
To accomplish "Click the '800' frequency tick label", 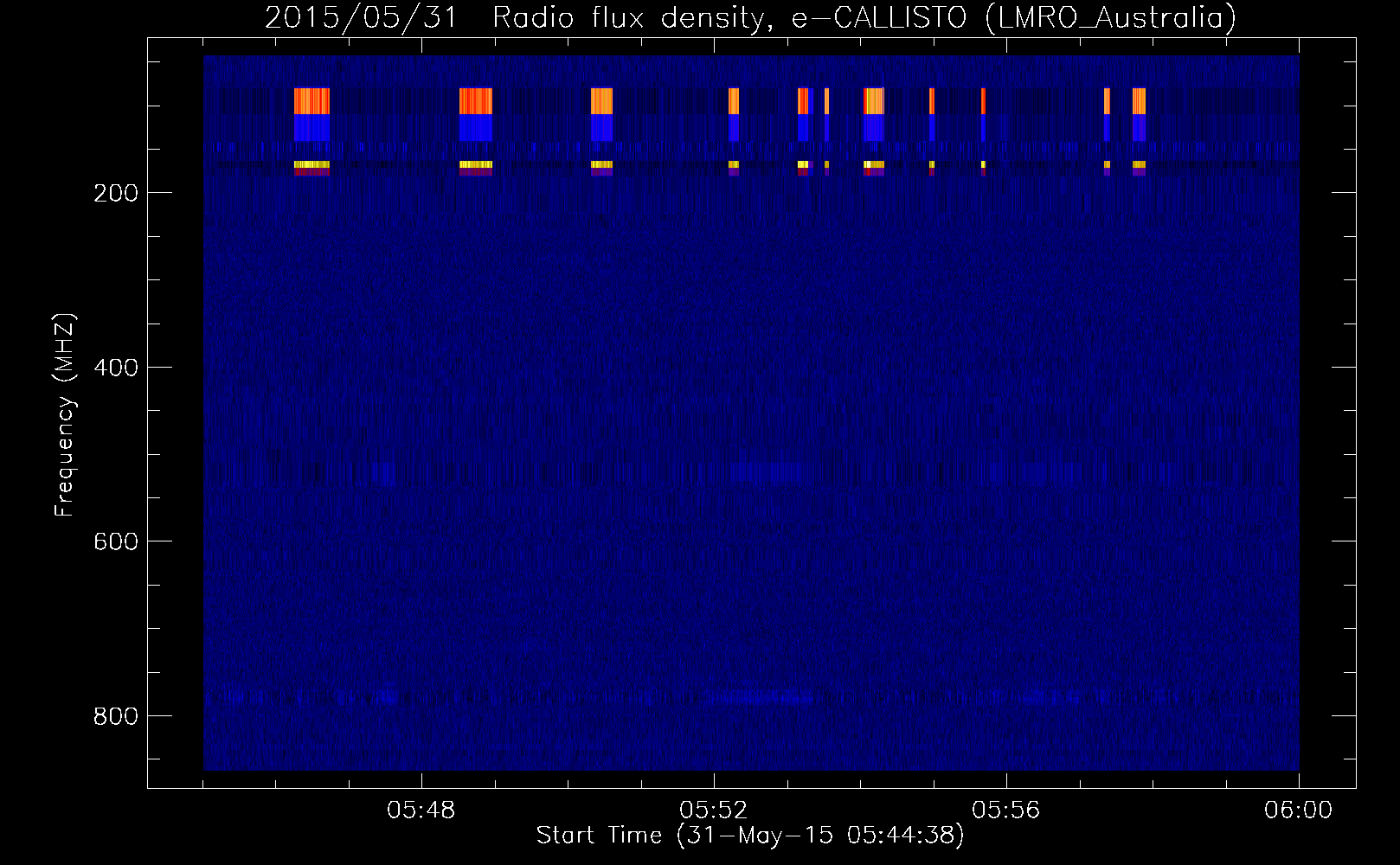I will [x=116, y=716].
